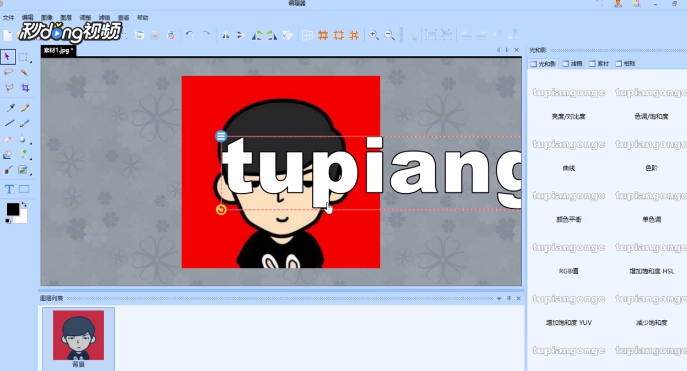Apply the 曲线 effect

569,168
